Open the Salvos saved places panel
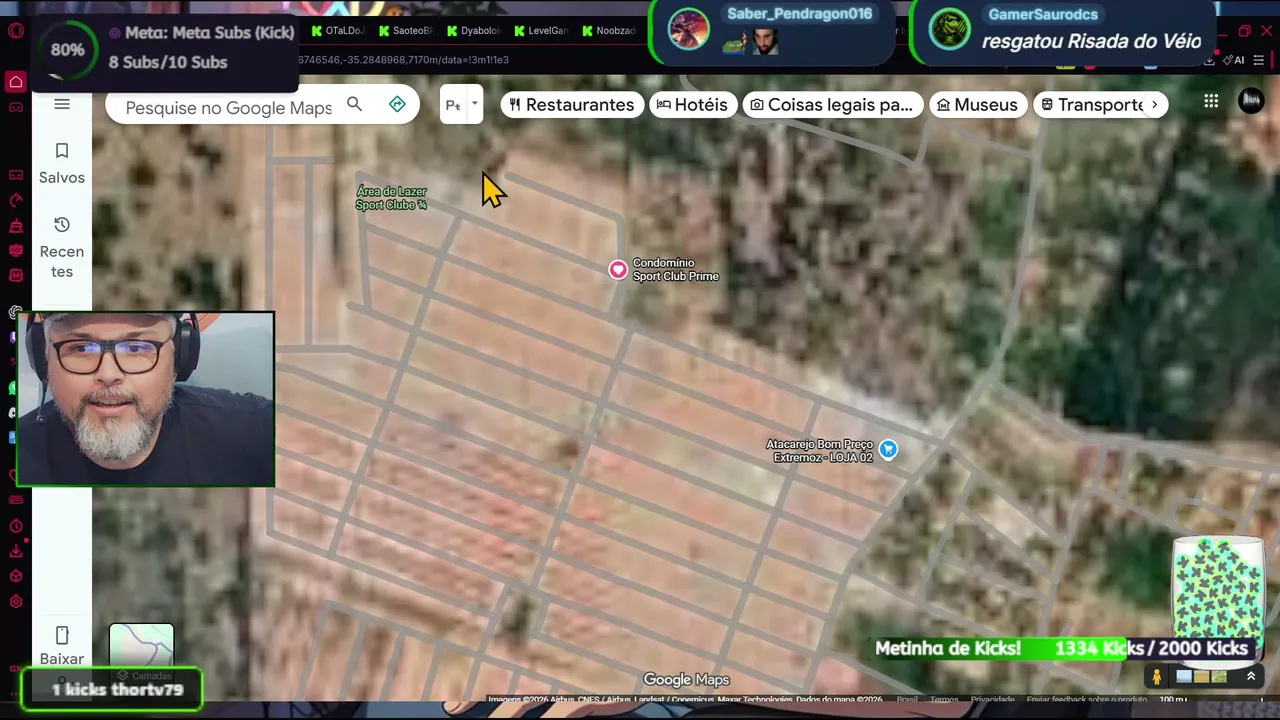Image resolution: width=1280 pixels, height=720 pixels. [x=62, y=163]
